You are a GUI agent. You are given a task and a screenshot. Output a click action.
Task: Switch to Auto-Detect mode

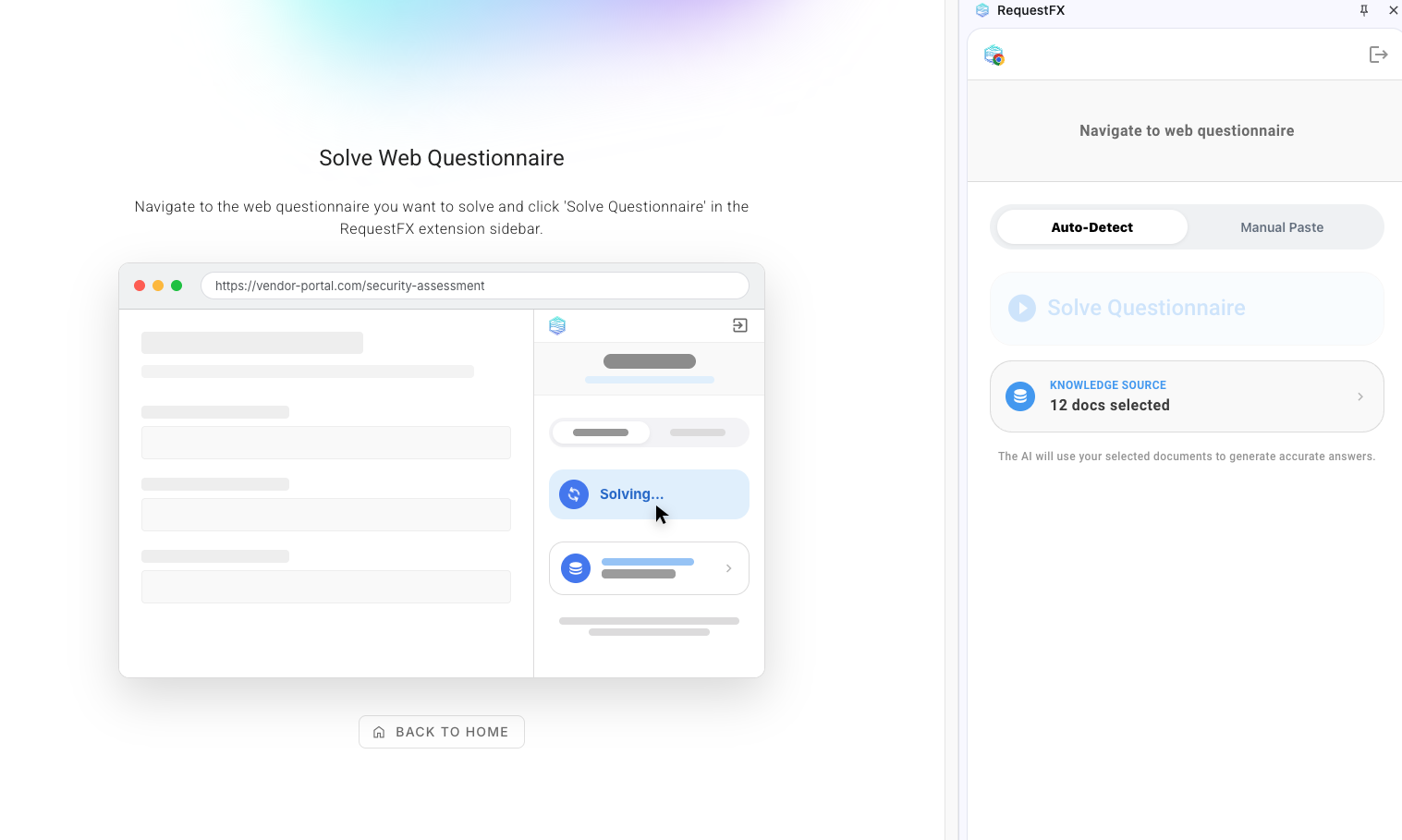point(1092,227)
